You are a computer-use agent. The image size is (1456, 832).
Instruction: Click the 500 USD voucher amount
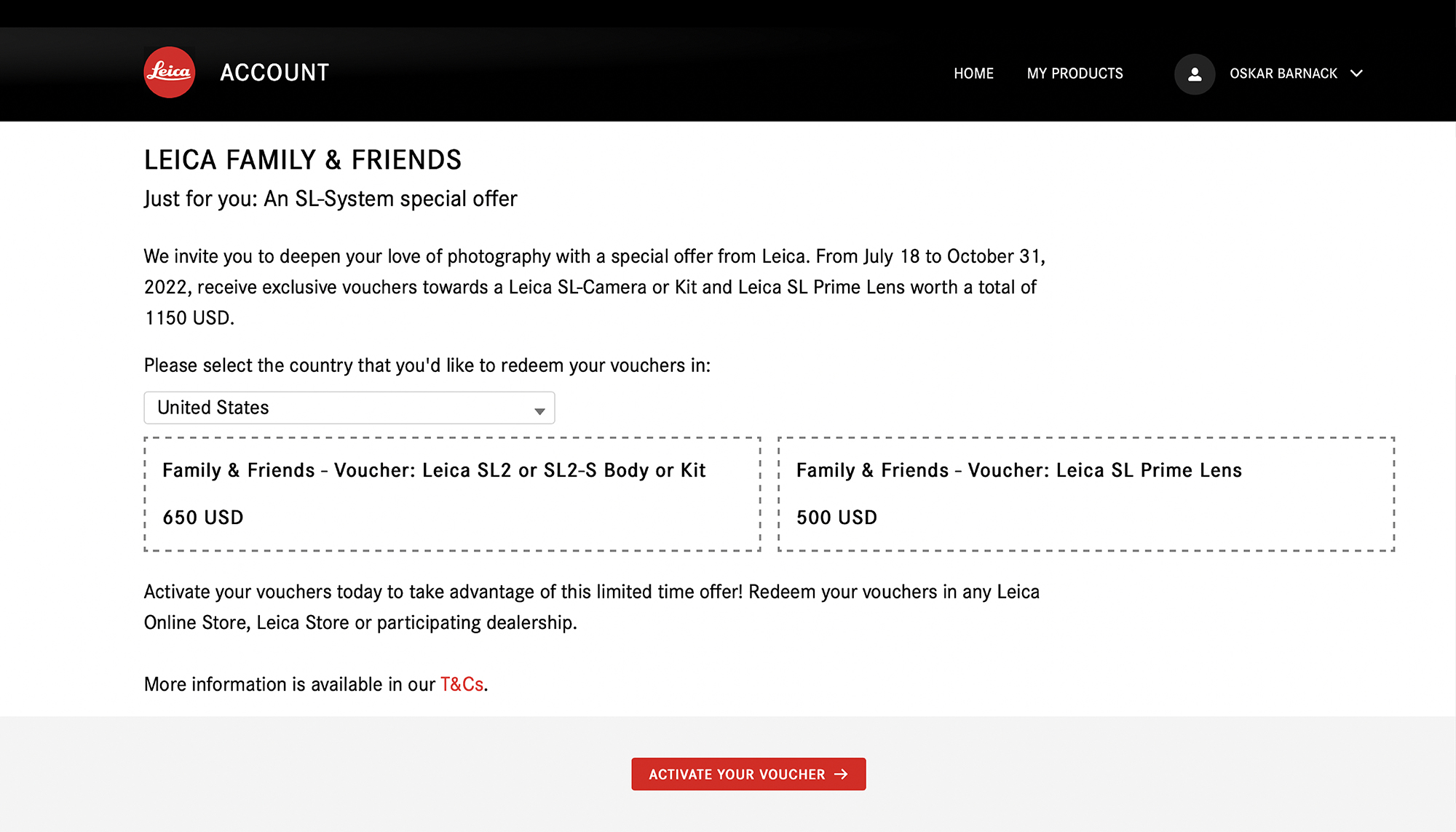click(836, 518)
